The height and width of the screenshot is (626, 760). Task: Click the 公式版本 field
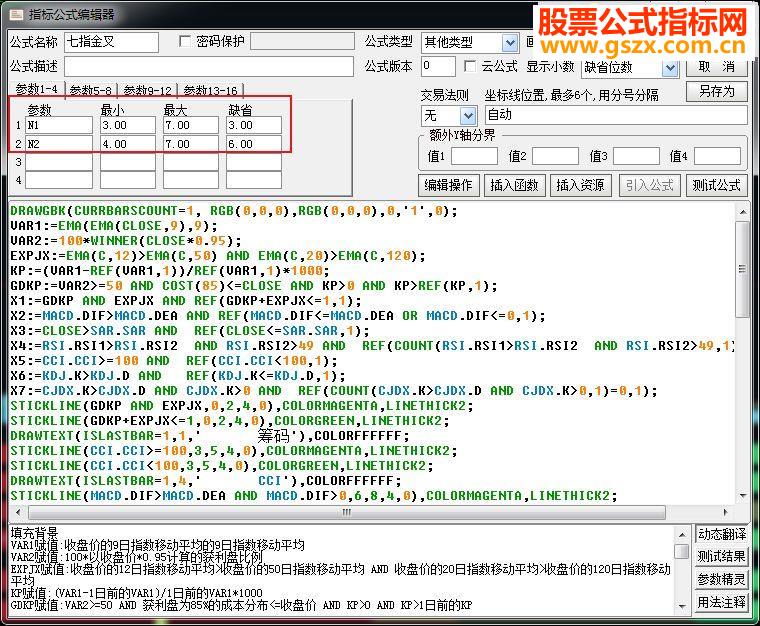[x=438, y=66]
